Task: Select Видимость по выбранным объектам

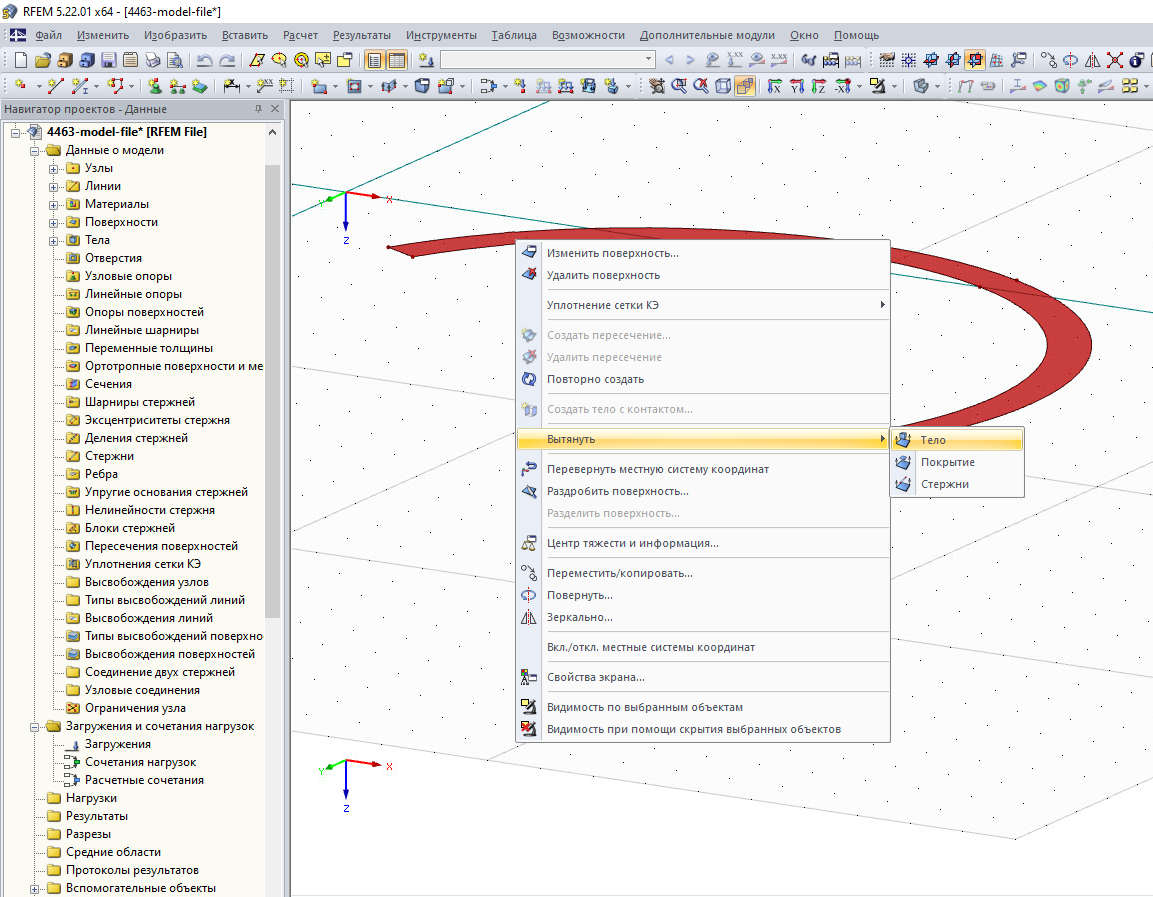Action: click(703, 707)
